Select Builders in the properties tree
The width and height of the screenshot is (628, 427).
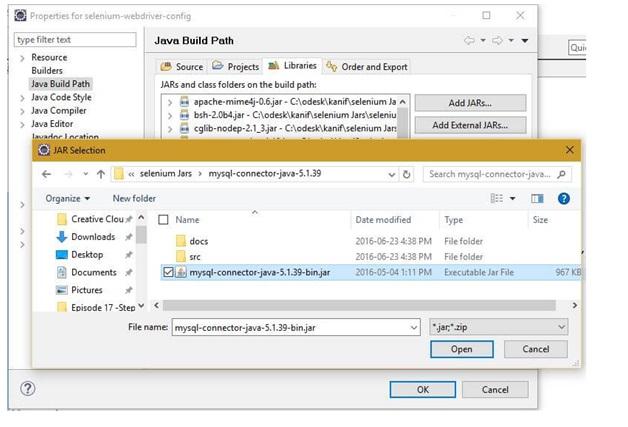[x=47, y=70]
